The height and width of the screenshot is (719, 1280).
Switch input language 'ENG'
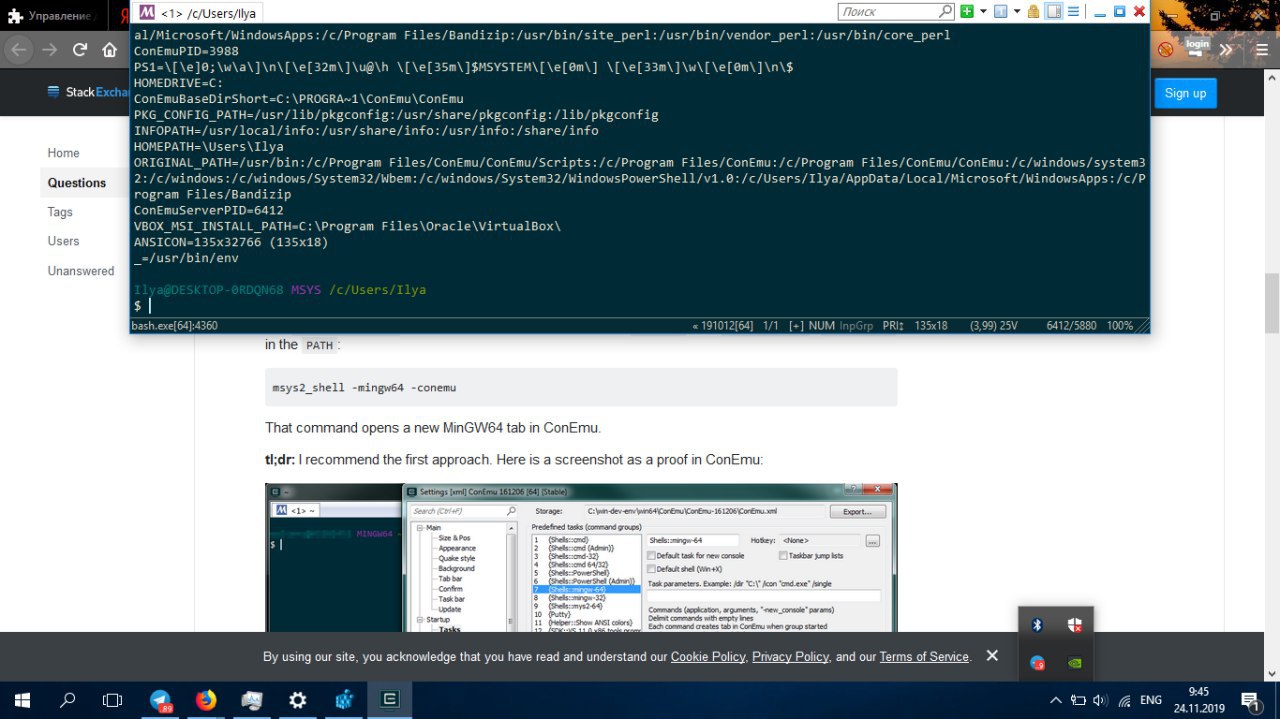1151,700
